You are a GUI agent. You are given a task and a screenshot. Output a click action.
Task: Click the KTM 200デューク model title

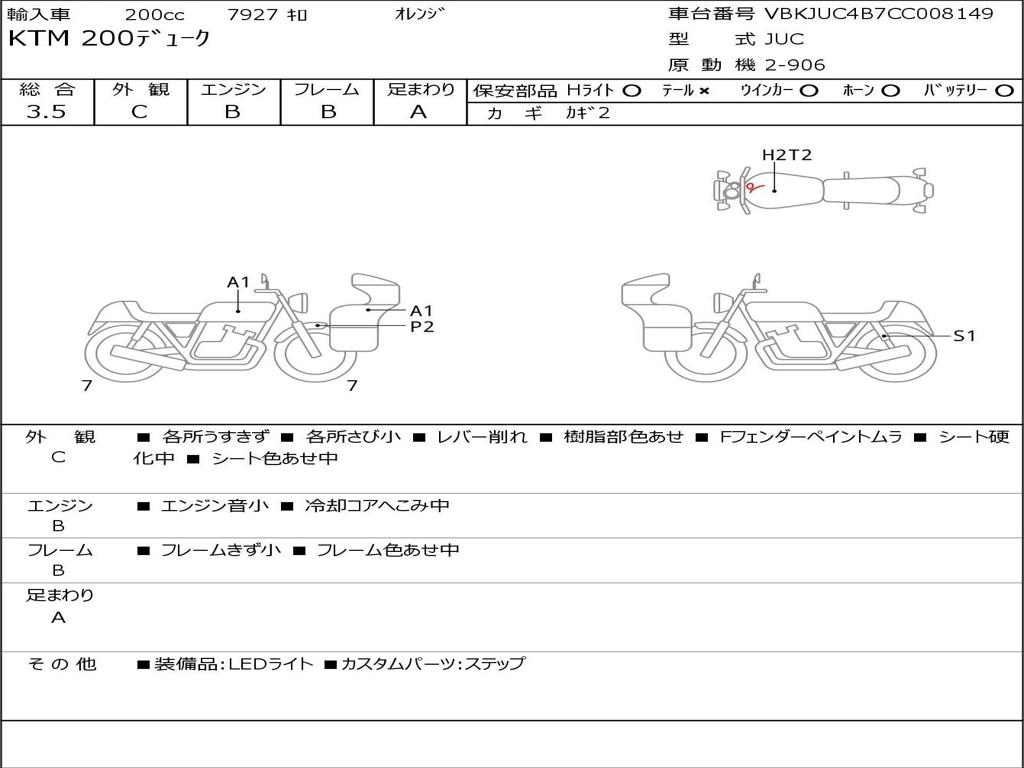pos(110,39)
